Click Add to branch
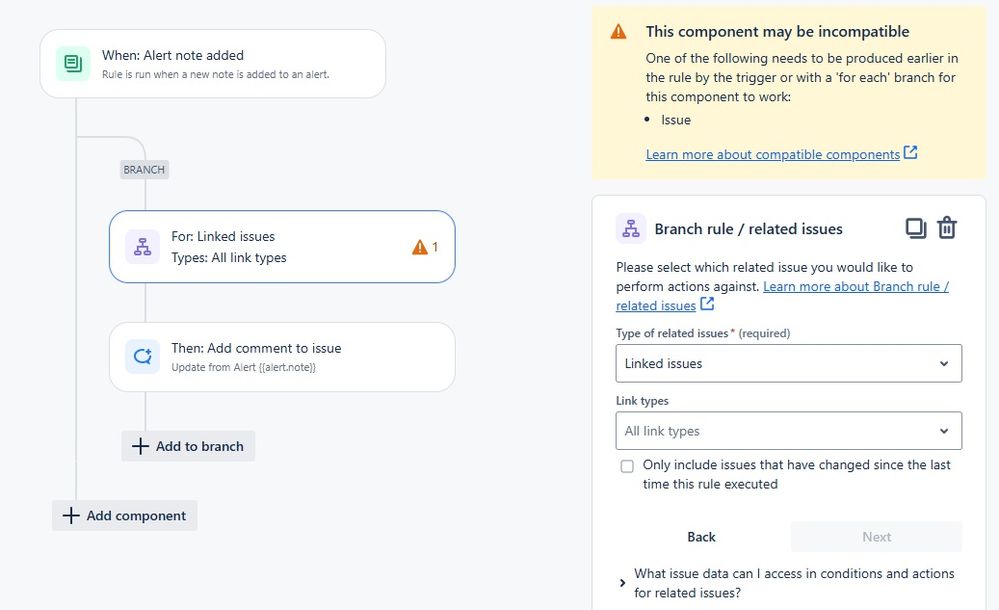 click(x=188, y=446)
